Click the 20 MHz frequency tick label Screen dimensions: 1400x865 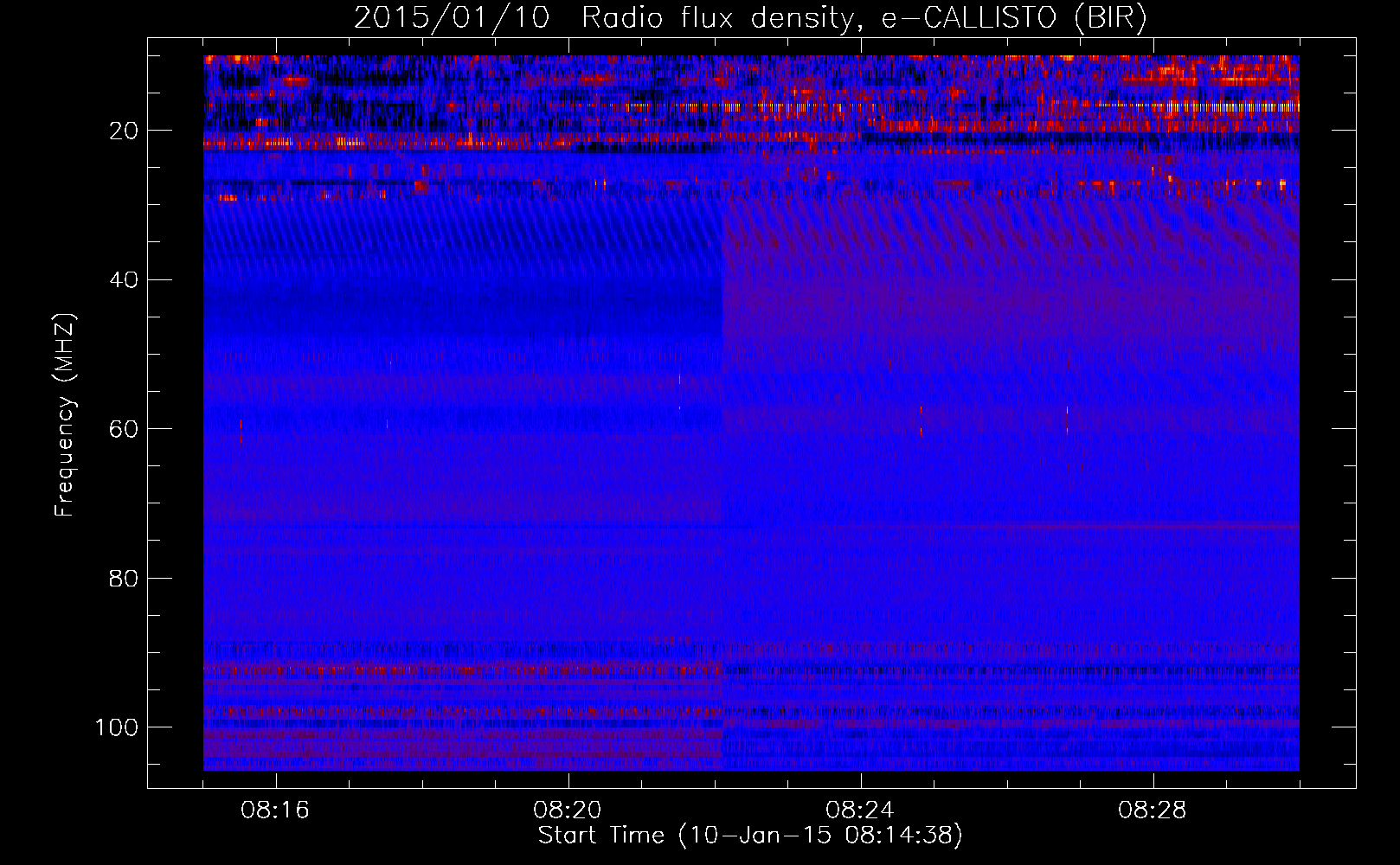pos(124,131)
